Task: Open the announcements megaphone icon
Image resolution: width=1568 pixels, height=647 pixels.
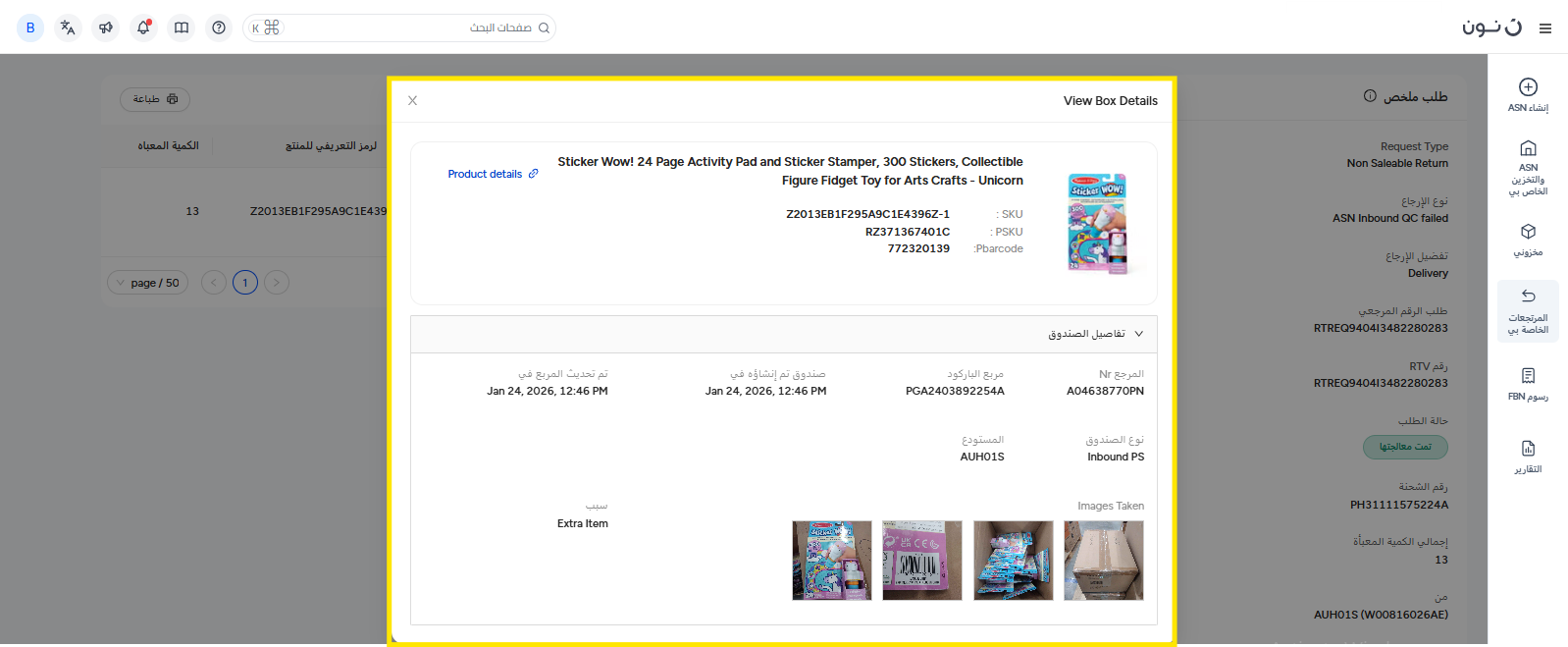Action: (106, 27)
